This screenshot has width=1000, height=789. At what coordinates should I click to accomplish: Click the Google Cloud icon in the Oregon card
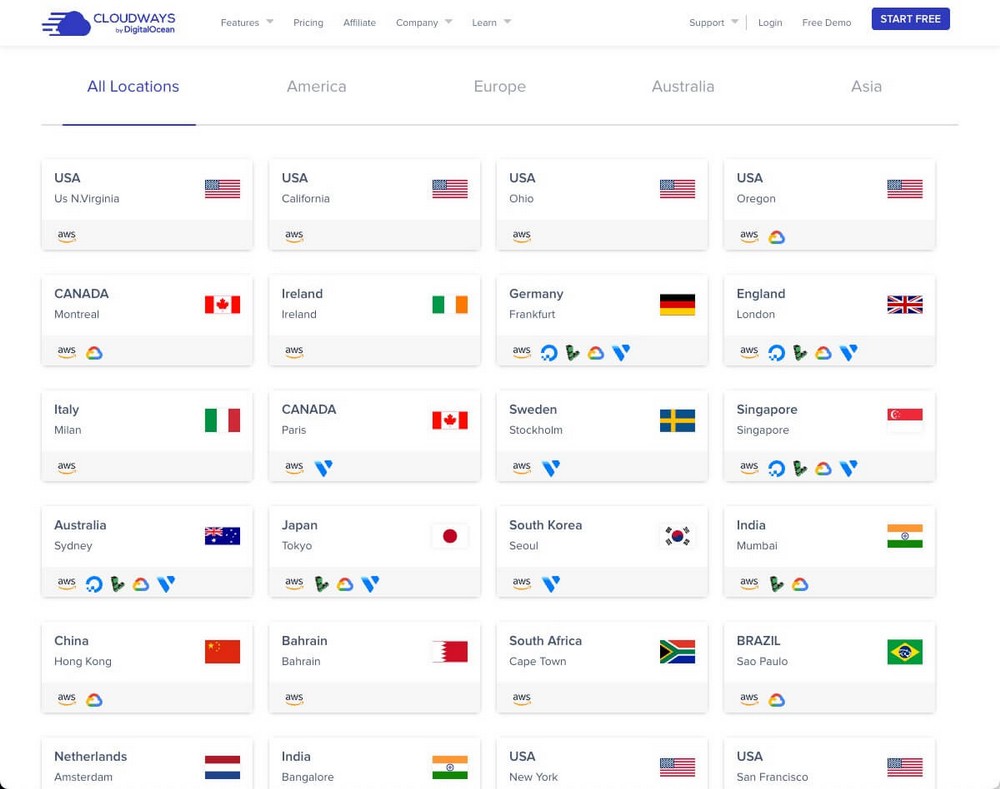point(776,237)
